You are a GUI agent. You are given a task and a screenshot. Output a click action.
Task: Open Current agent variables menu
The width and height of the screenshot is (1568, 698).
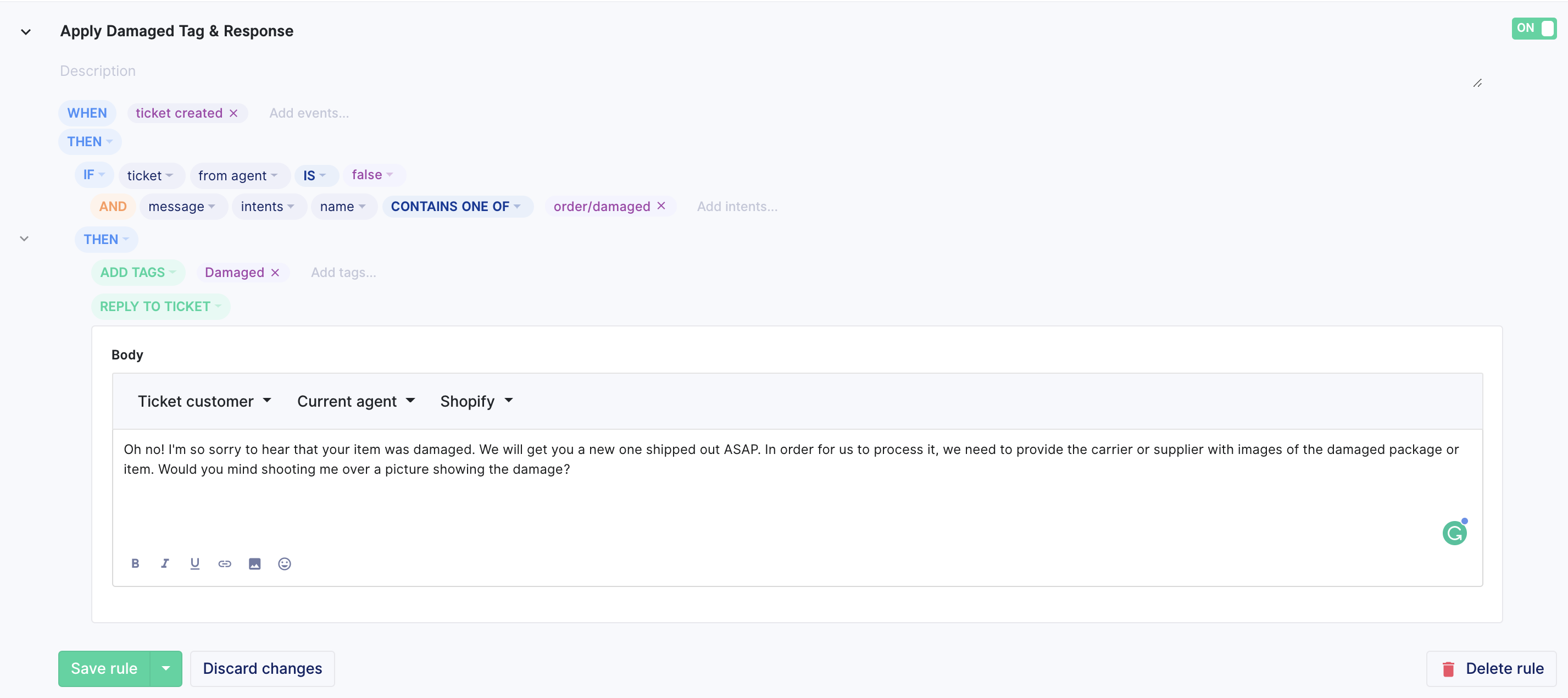(x=356, y=401)
